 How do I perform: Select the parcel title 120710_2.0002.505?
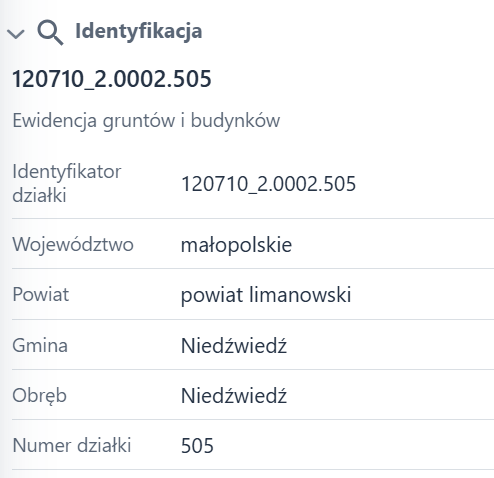click(x=112, y=79)
